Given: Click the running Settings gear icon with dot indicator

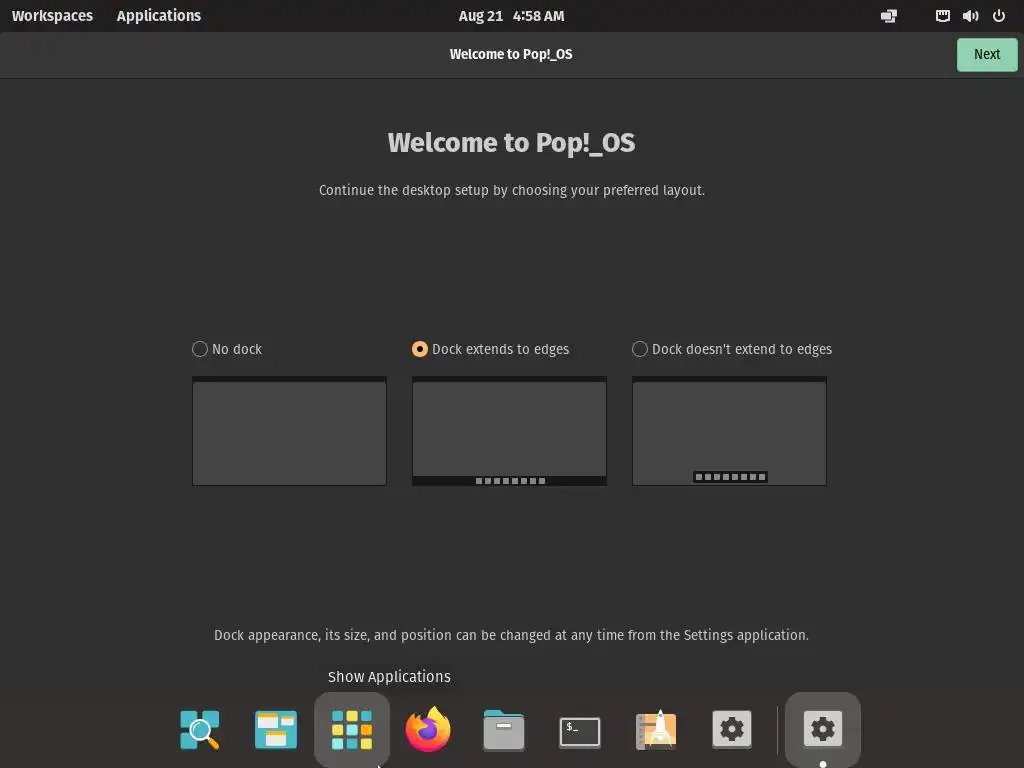Looking at the screenshot, I should tap(823, 729).
